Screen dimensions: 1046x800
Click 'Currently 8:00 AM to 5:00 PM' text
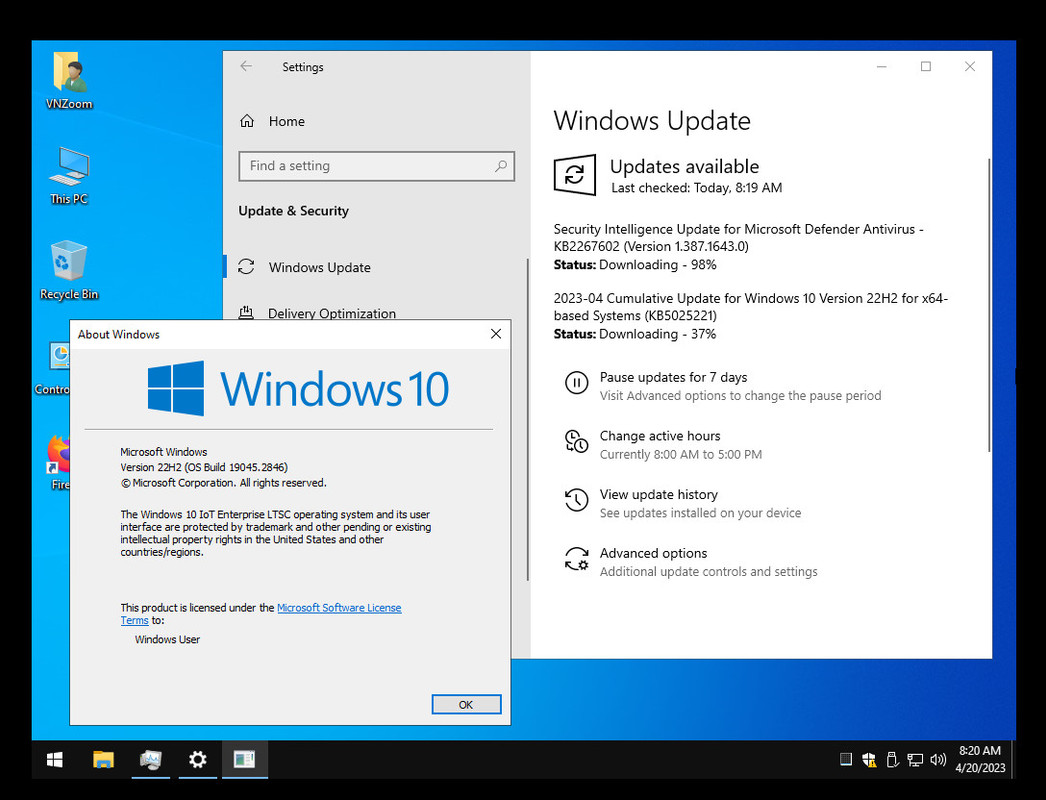click(680, 454)
